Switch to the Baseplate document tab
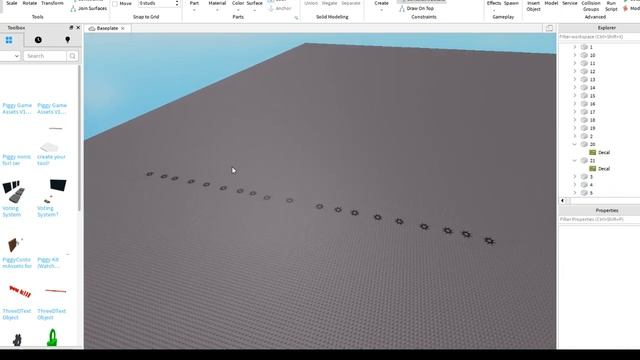 [x=107, y=29]
